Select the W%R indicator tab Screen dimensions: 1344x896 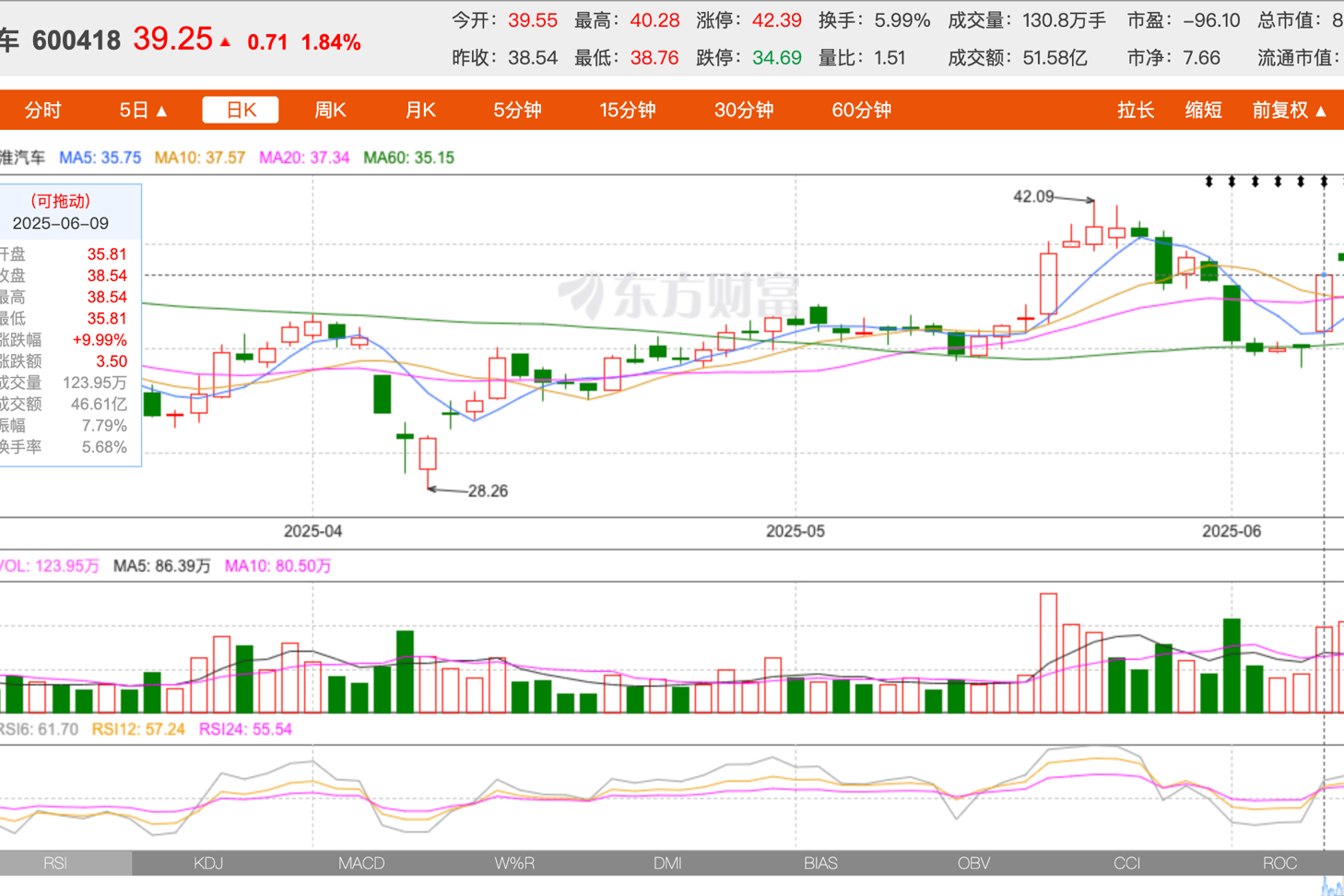(x=514, y=864)
